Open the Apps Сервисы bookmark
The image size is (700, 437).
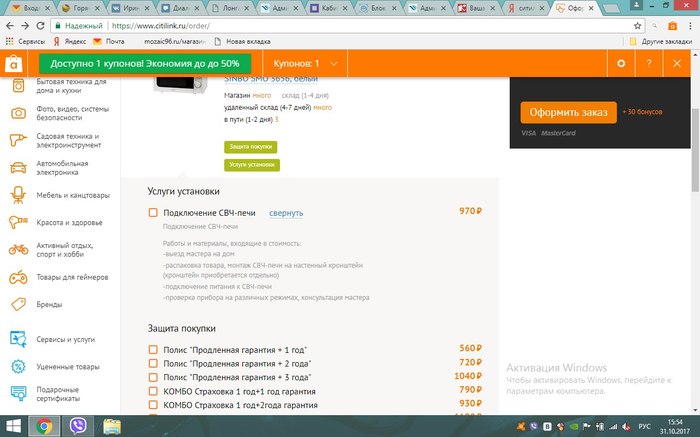tap(25, 41)
